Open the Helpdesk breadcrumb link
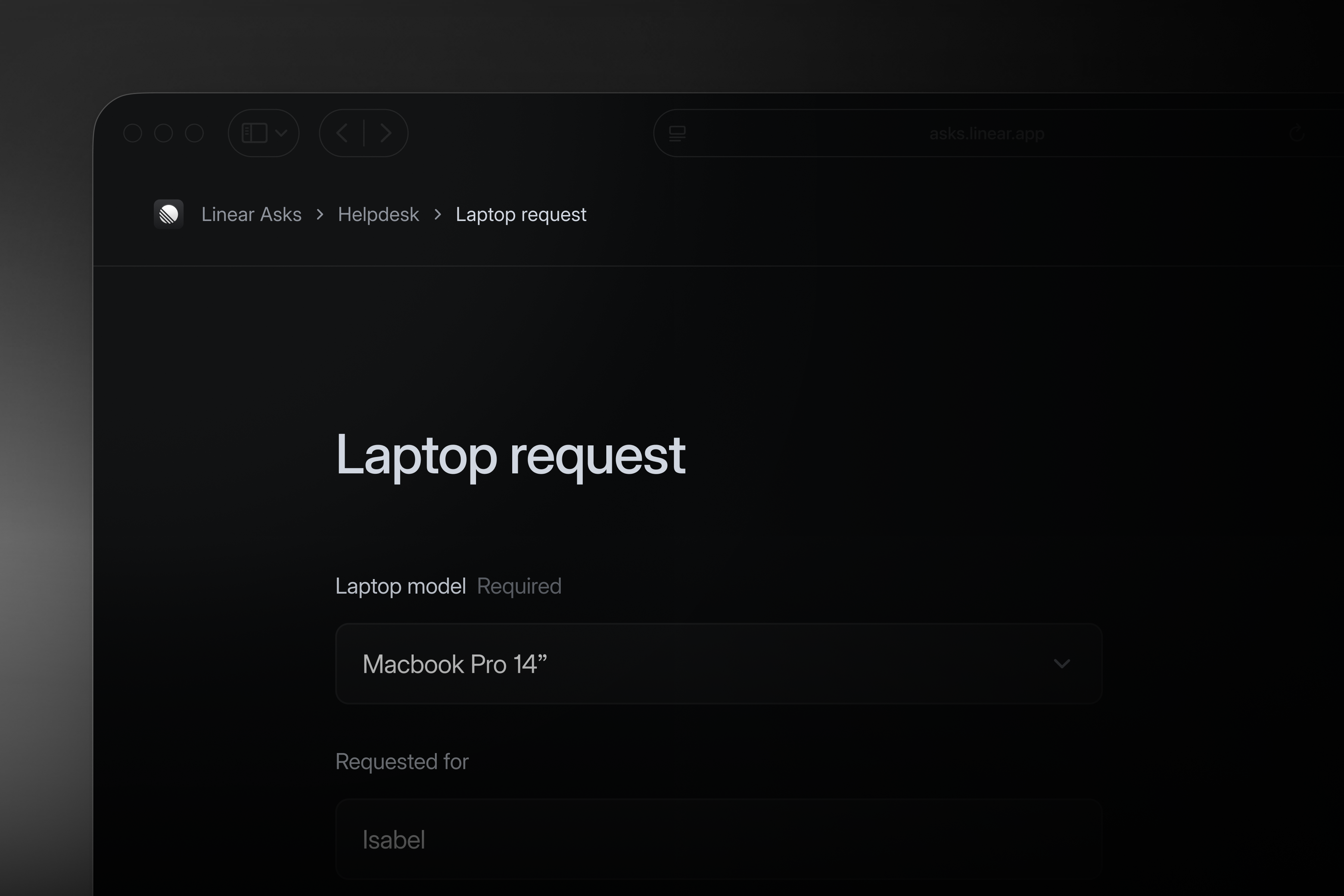 point(378,214)
